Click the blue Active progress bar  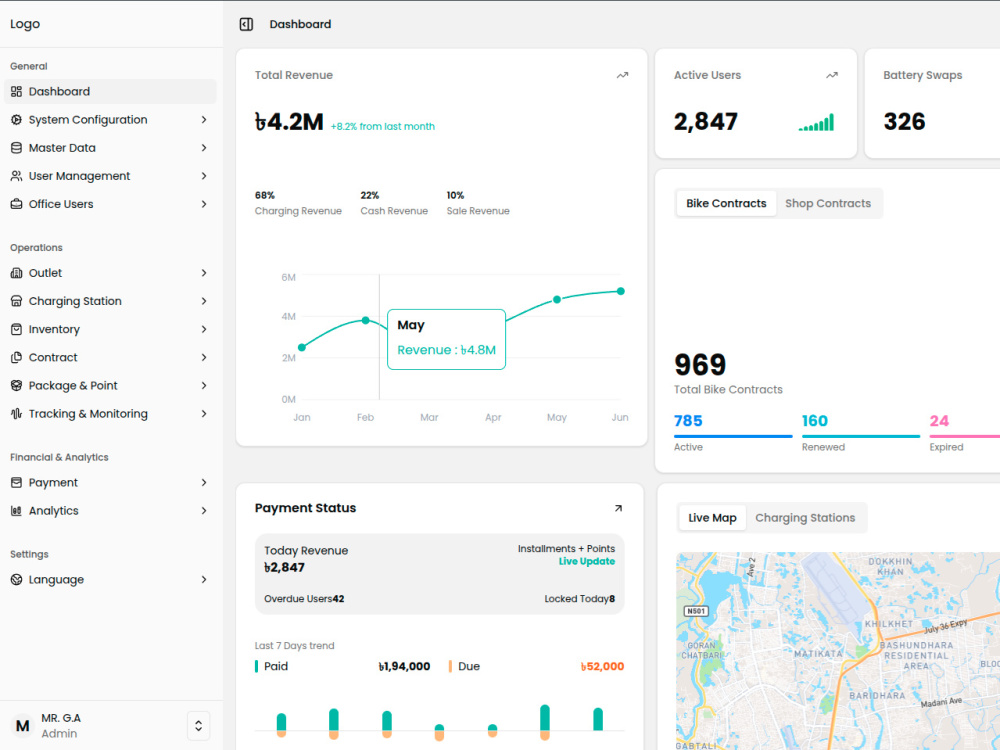733,436
